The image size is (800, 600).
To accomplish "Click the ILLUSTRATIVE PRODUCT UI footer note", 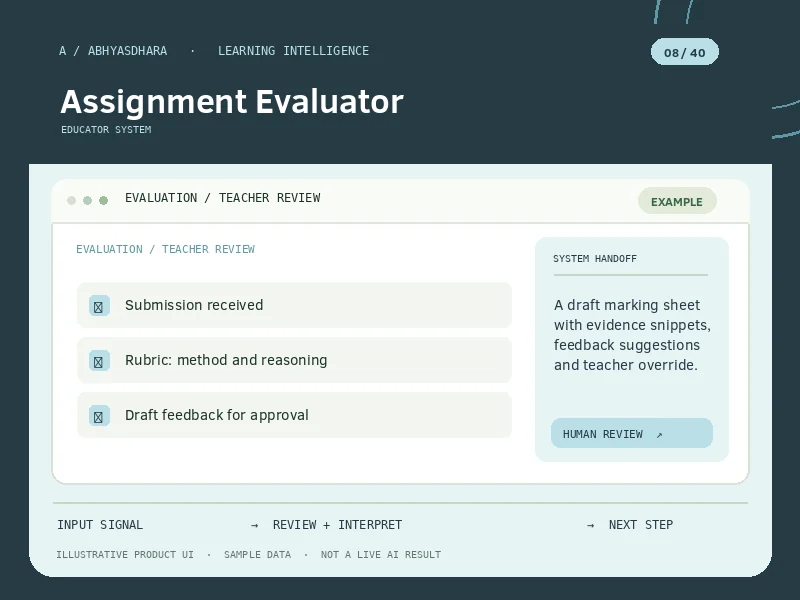I will click(125, 555).
